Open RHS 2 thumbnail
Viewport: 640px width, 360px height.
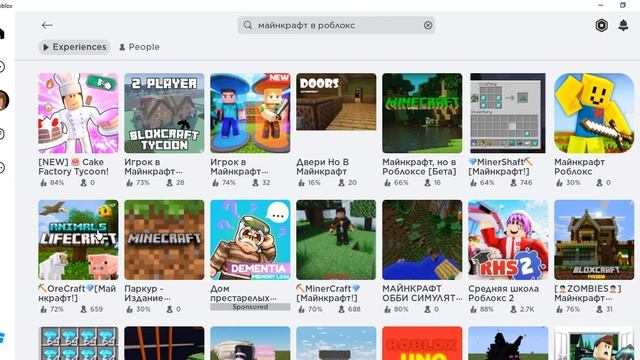508,240
